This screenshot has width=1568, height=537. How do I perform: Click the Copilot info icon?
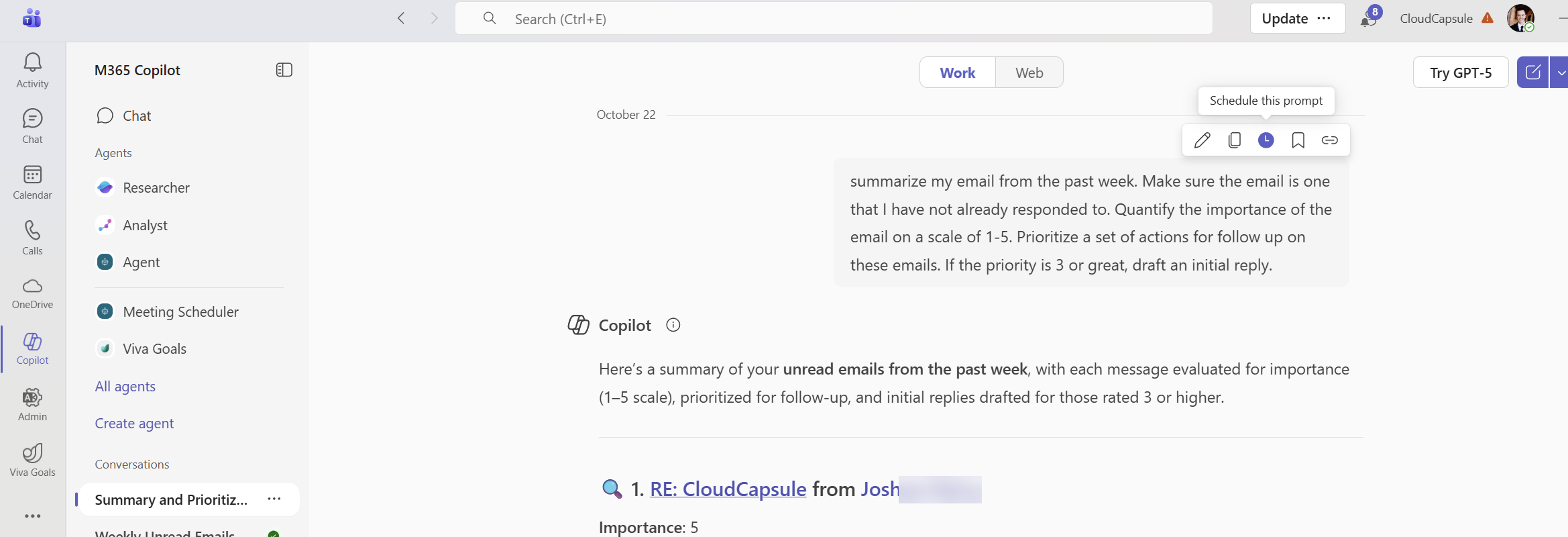(673, 326)
